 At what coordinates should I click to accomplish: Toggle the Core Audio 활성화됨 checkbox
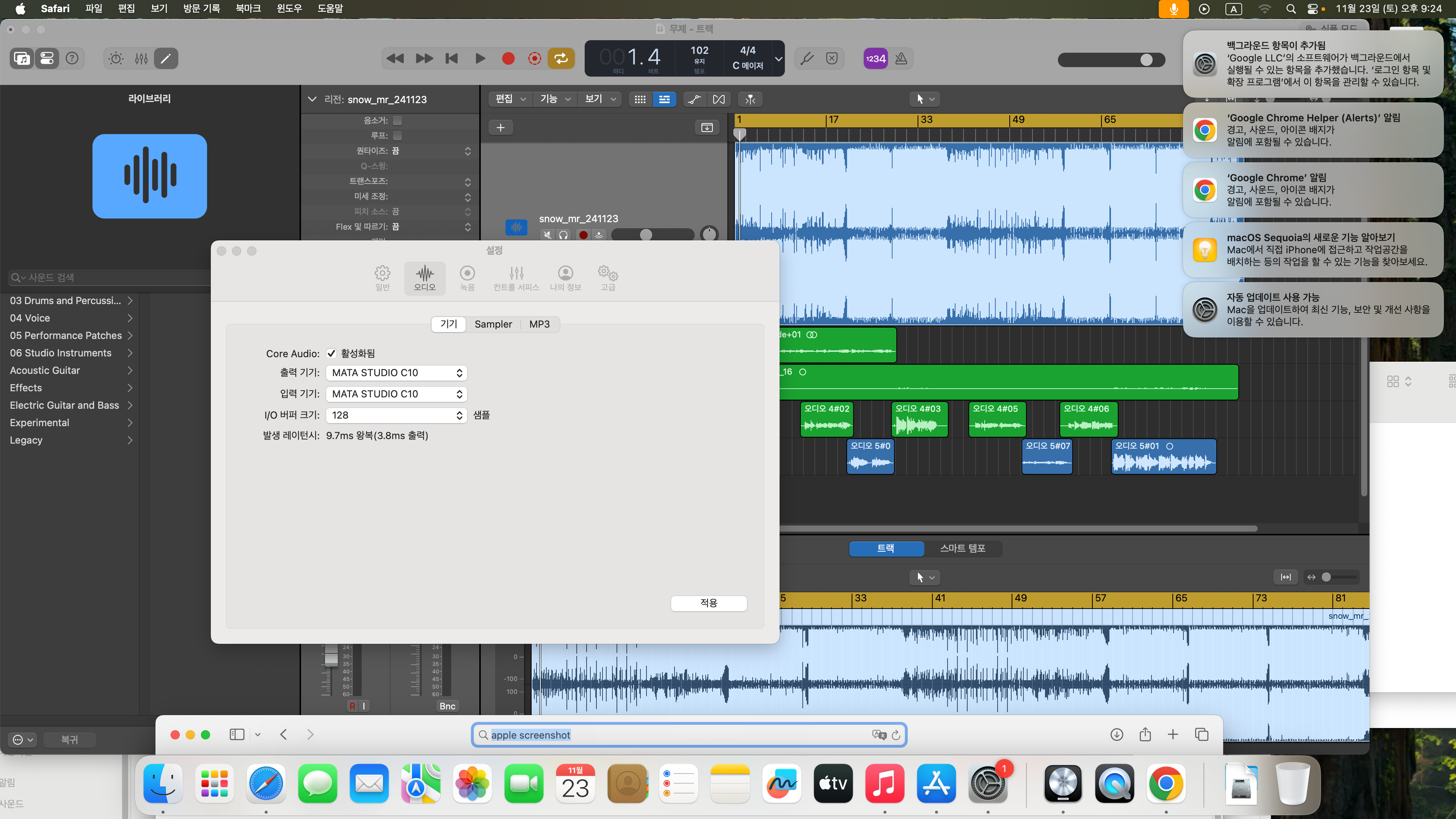[x=331, y=353]
